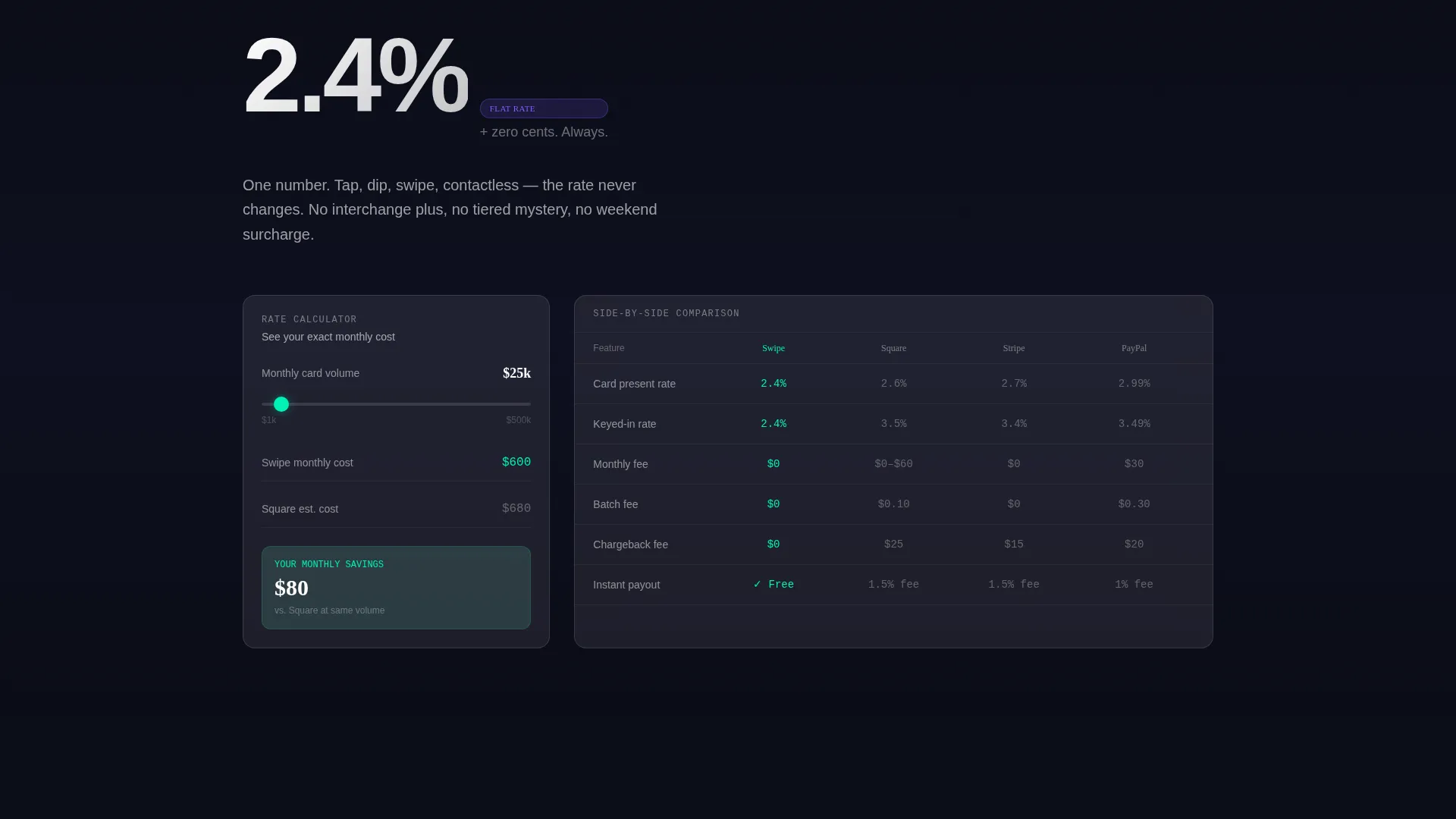Image resolution: width=1456 pixels, height=819 pixels.
Task: Click the Card present rate row label
Action: click(634, 384)
